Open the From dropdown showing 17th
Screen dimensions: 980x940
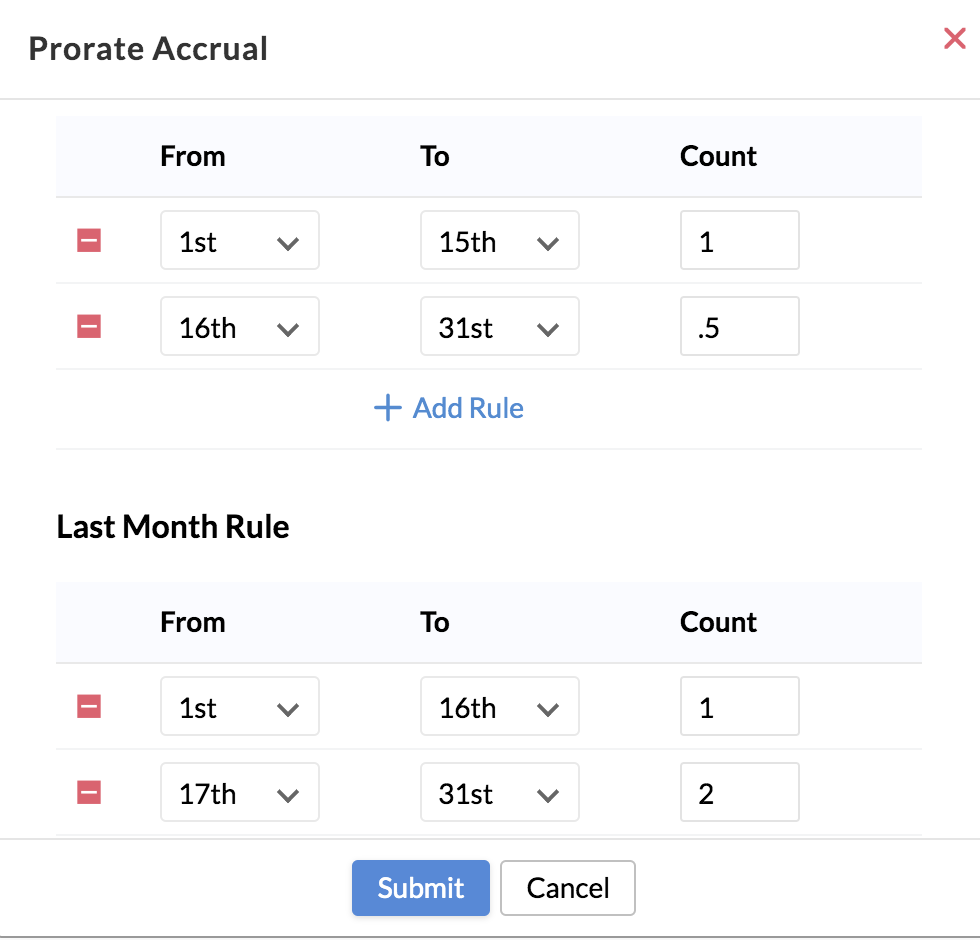click(239, 793)
